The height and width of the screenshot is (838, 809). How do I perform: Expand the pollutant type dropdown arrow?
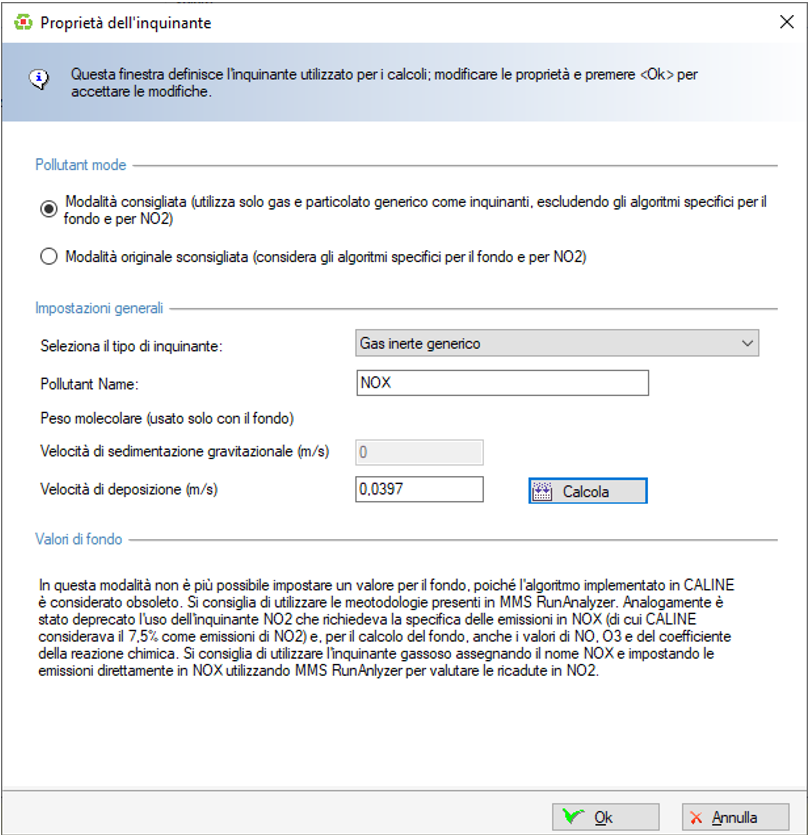[747, 343]
